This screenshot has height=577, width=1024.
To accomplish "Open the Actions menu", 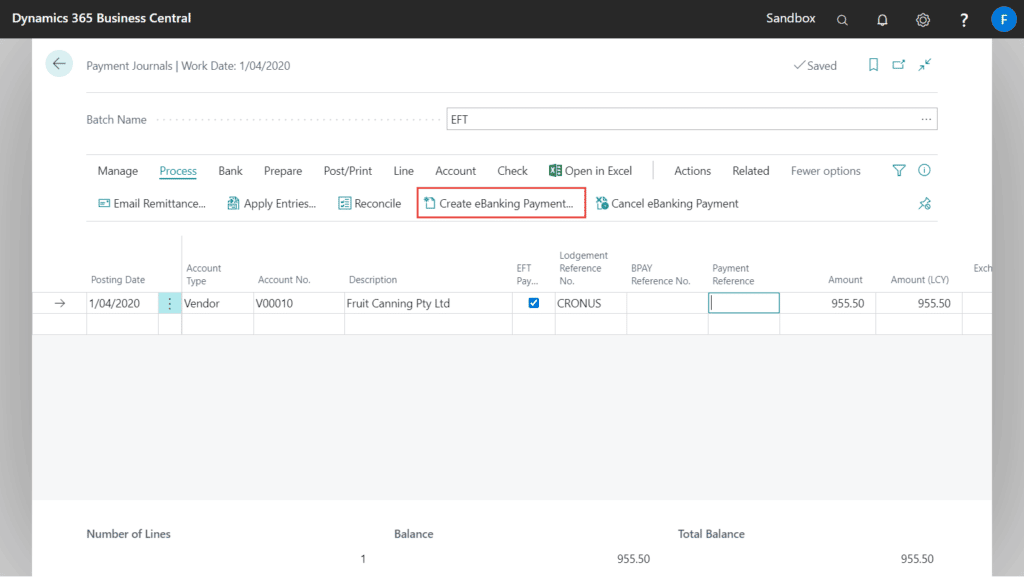I will pos(692,170).
